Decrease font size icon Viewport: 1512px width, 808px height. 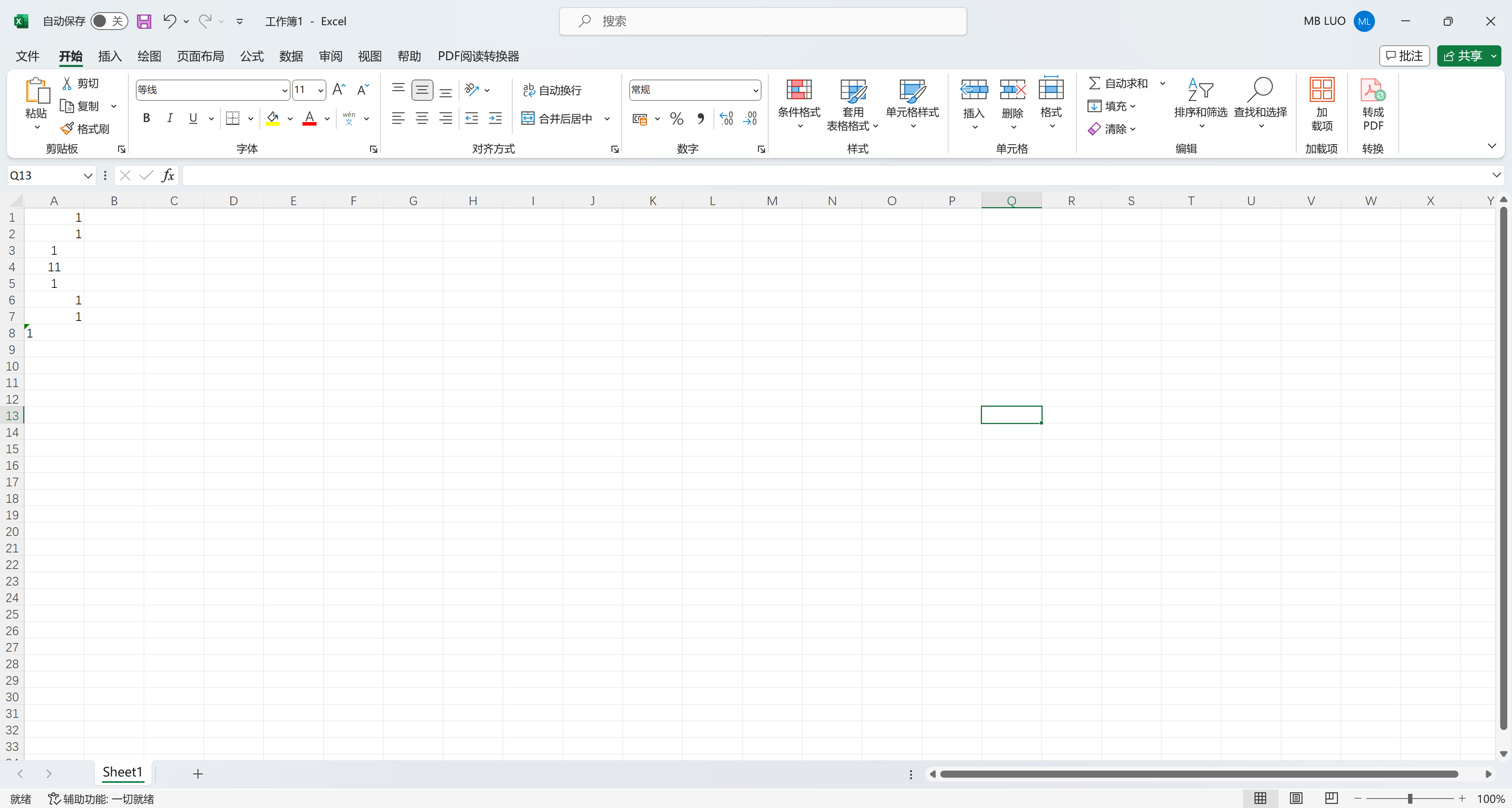tap(363, 90)
